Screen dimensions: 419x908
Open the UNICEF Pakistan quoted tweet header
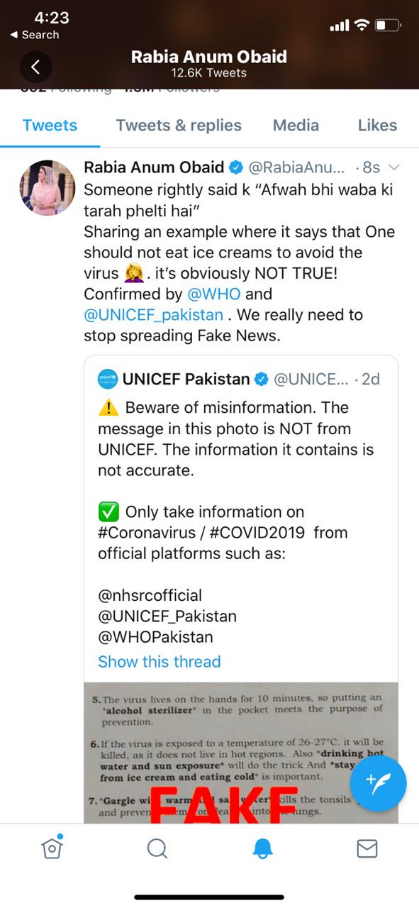[240, 379]
